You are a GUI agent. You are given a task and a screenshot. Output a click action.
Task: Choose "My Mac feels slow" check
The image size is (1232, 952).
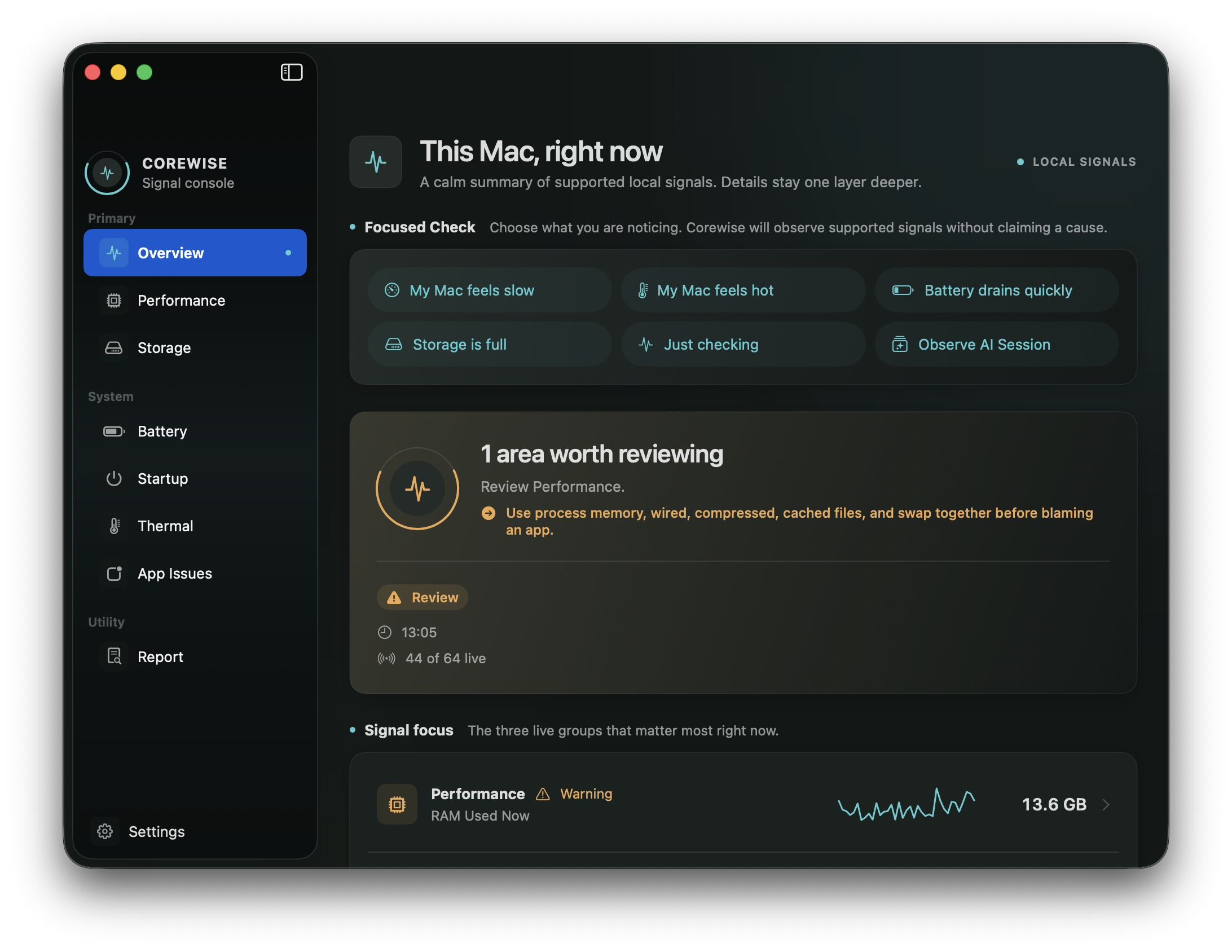(490, 290)
